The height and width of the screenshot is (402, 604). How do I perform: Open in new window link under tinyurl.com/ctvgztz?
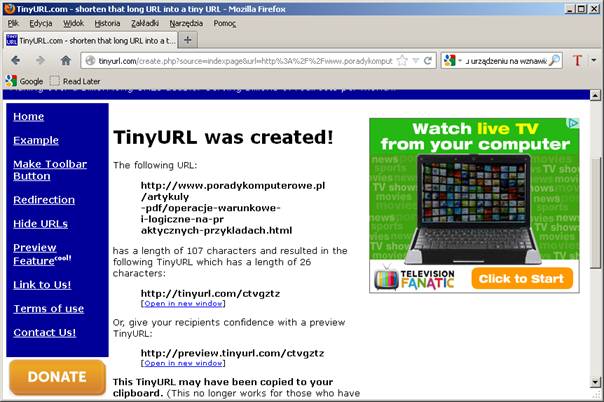pos(183,304)
